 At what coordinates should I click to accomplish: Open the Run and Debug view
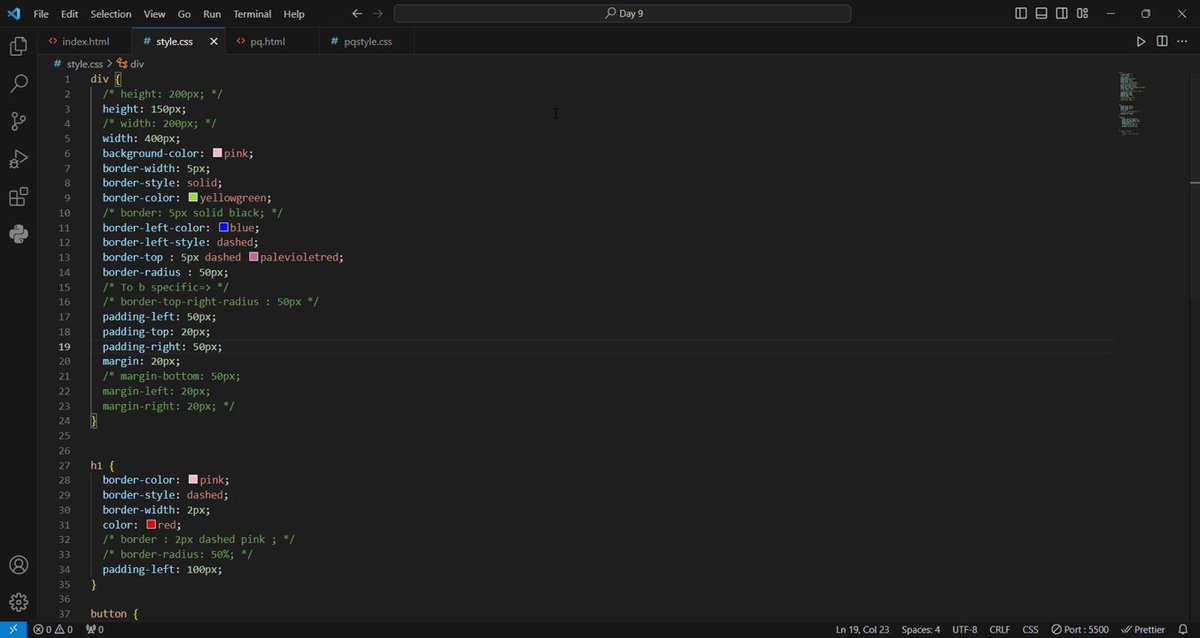(18, 159)
